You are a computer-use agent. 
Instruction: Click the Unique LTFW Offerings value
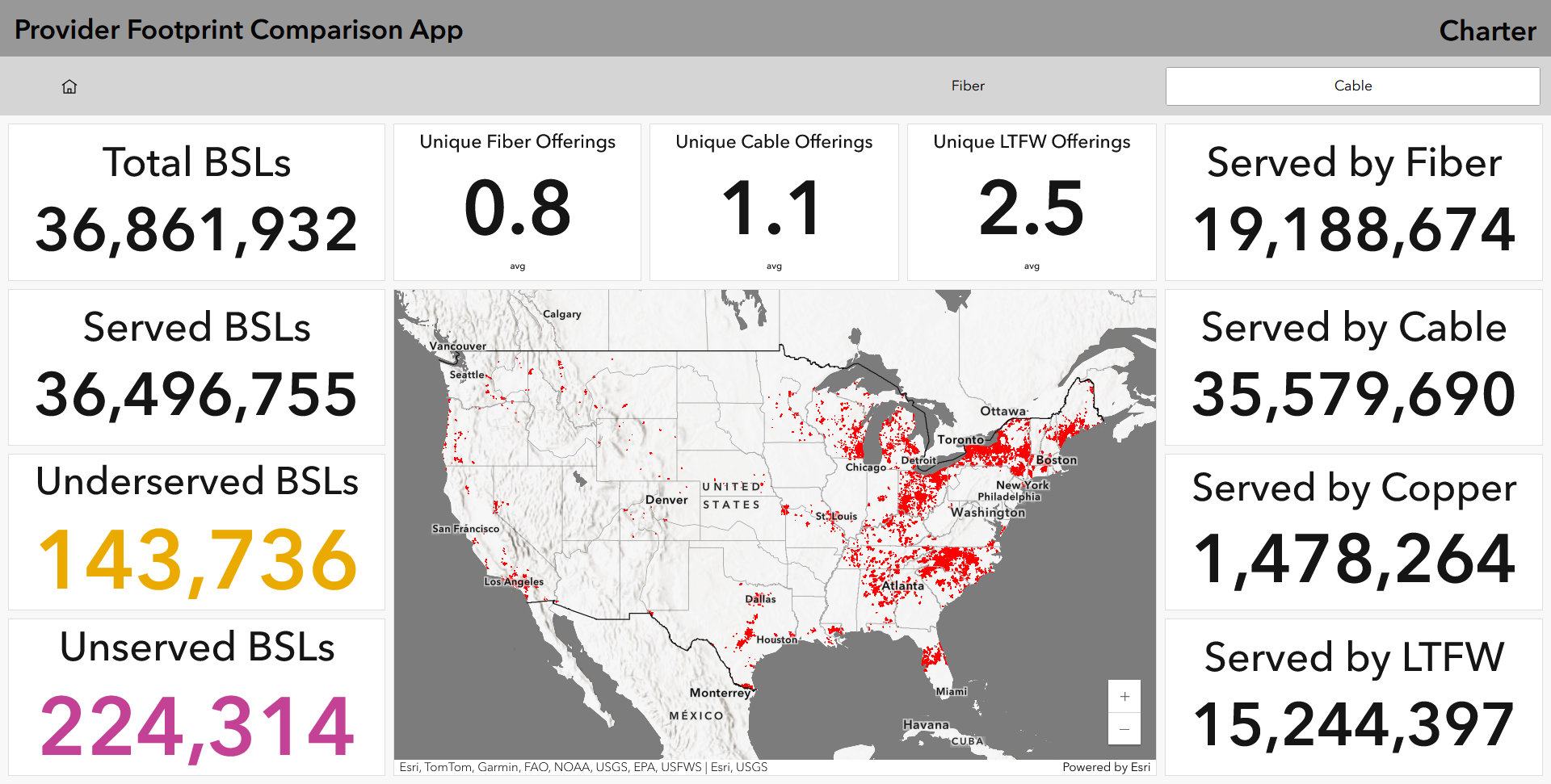[1032, 208]
